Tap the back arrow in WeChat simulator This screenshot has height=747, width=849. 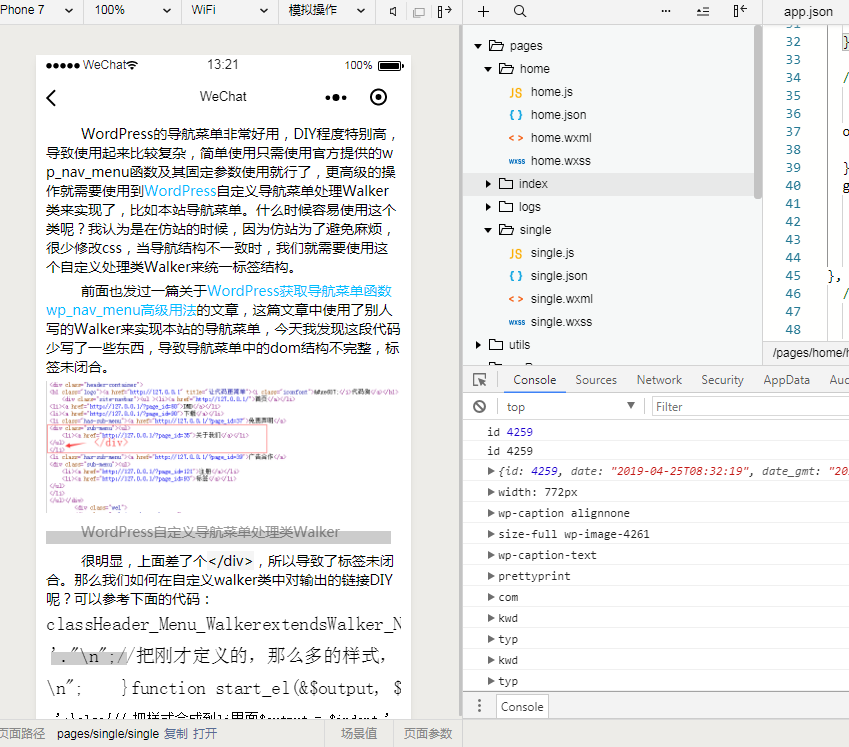pos(51,98)
